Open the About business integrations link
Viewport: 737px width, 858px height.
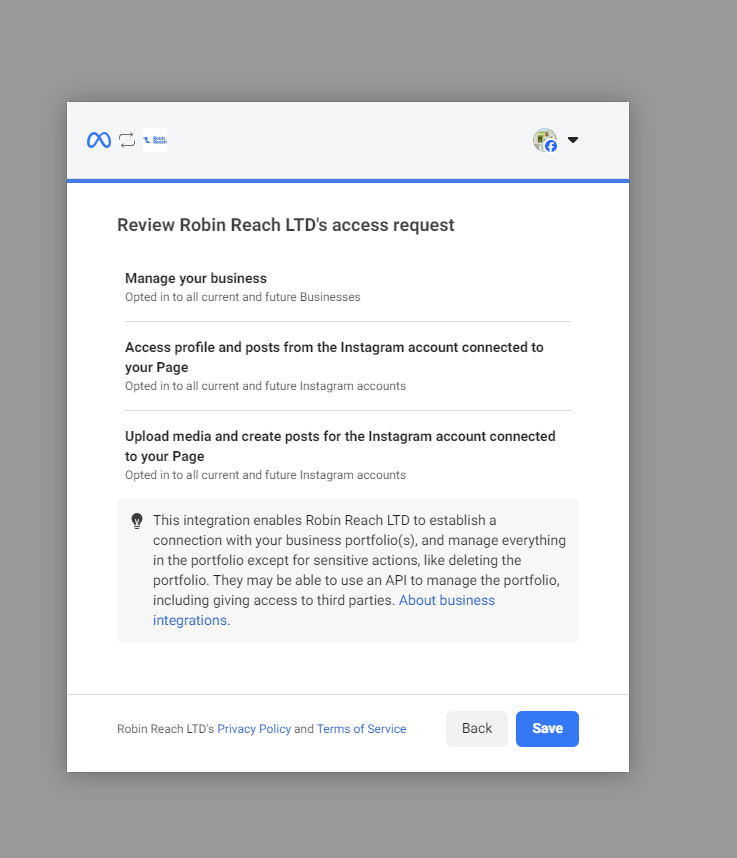(x=324, y=610)
